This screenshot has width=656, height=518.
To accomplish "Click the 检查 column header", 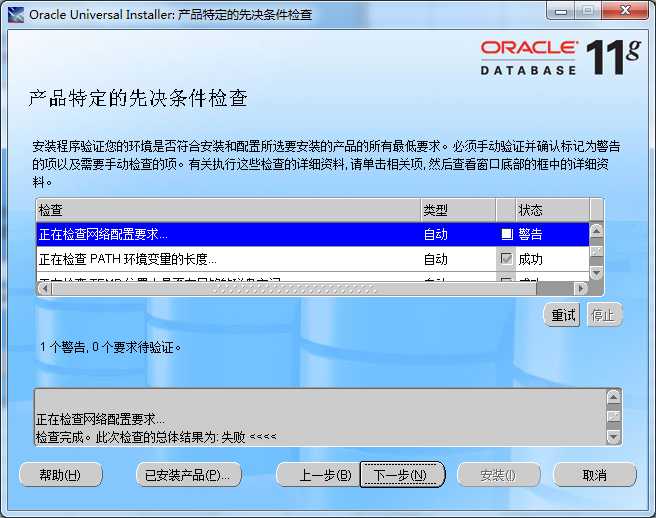I will [228, 210].
